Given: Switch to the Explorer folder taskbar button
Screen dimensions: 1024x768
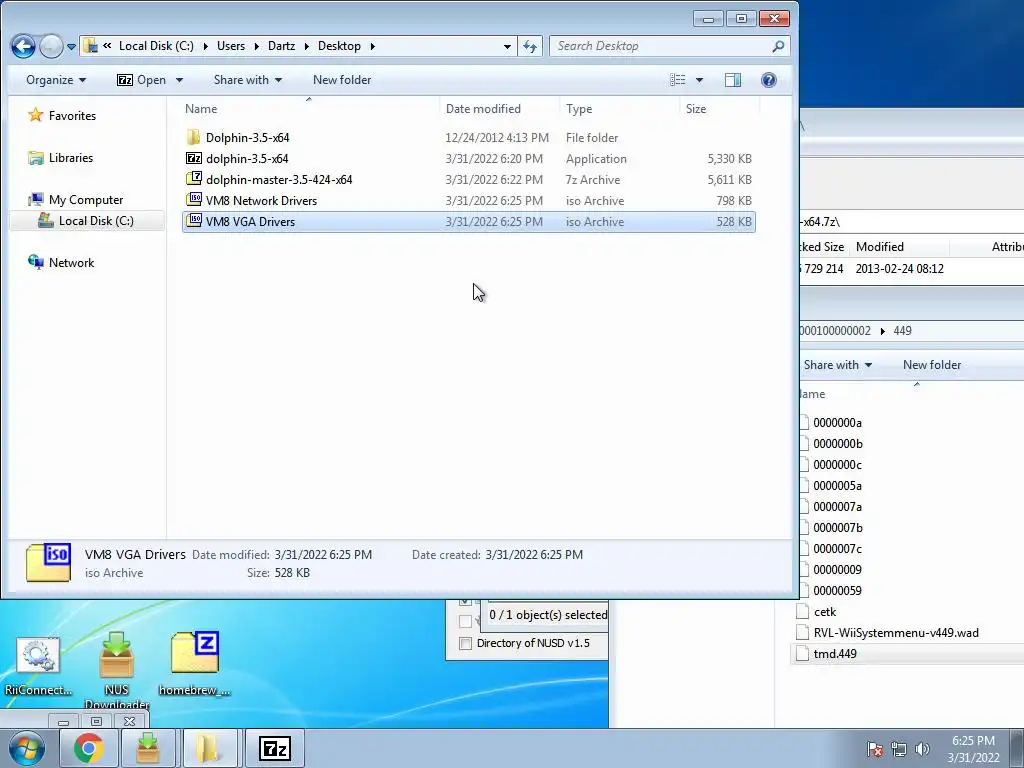Looking at the screenshot, I should click(x=209, y=748).
